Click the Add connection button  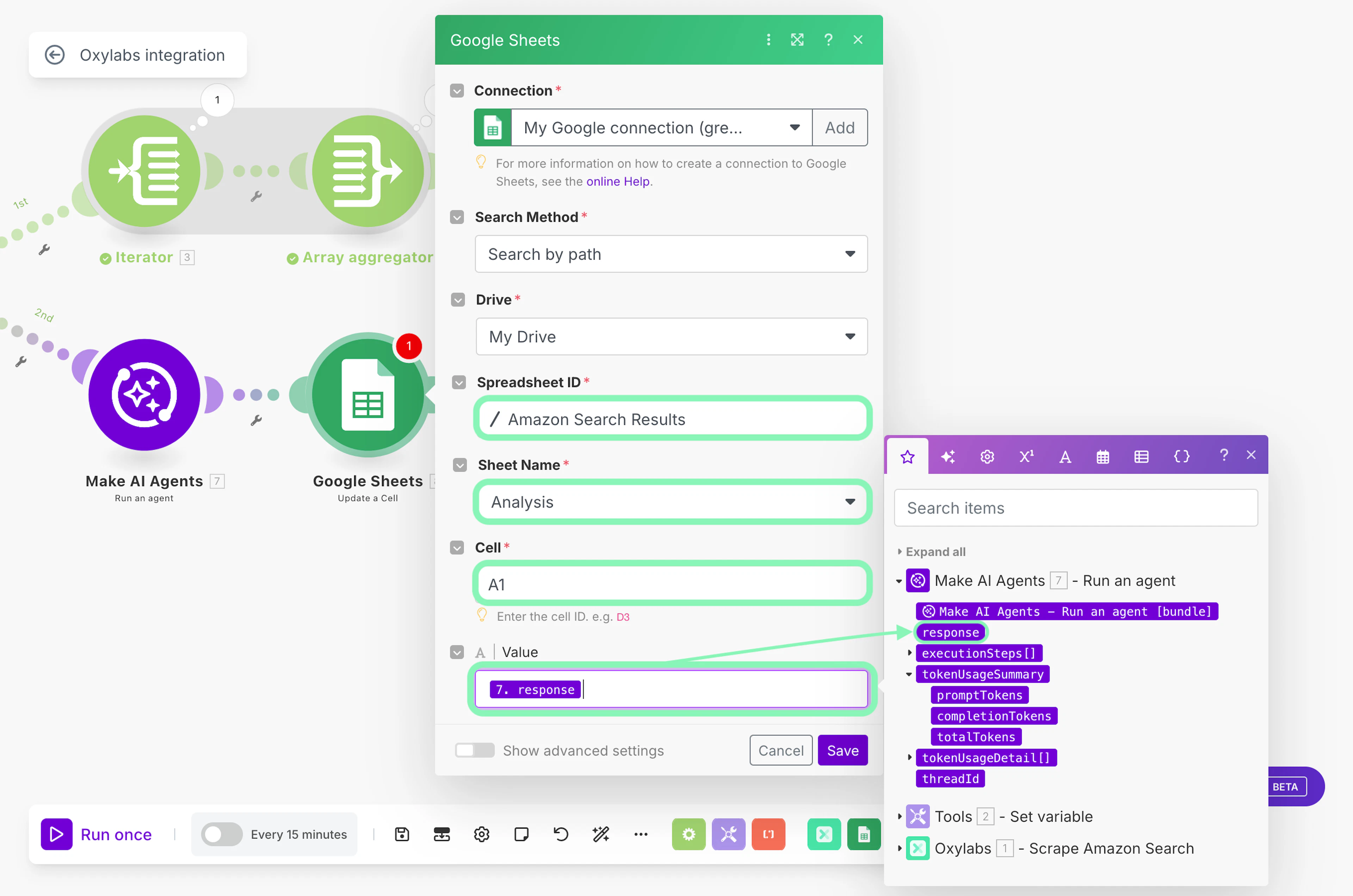[839, 128]
